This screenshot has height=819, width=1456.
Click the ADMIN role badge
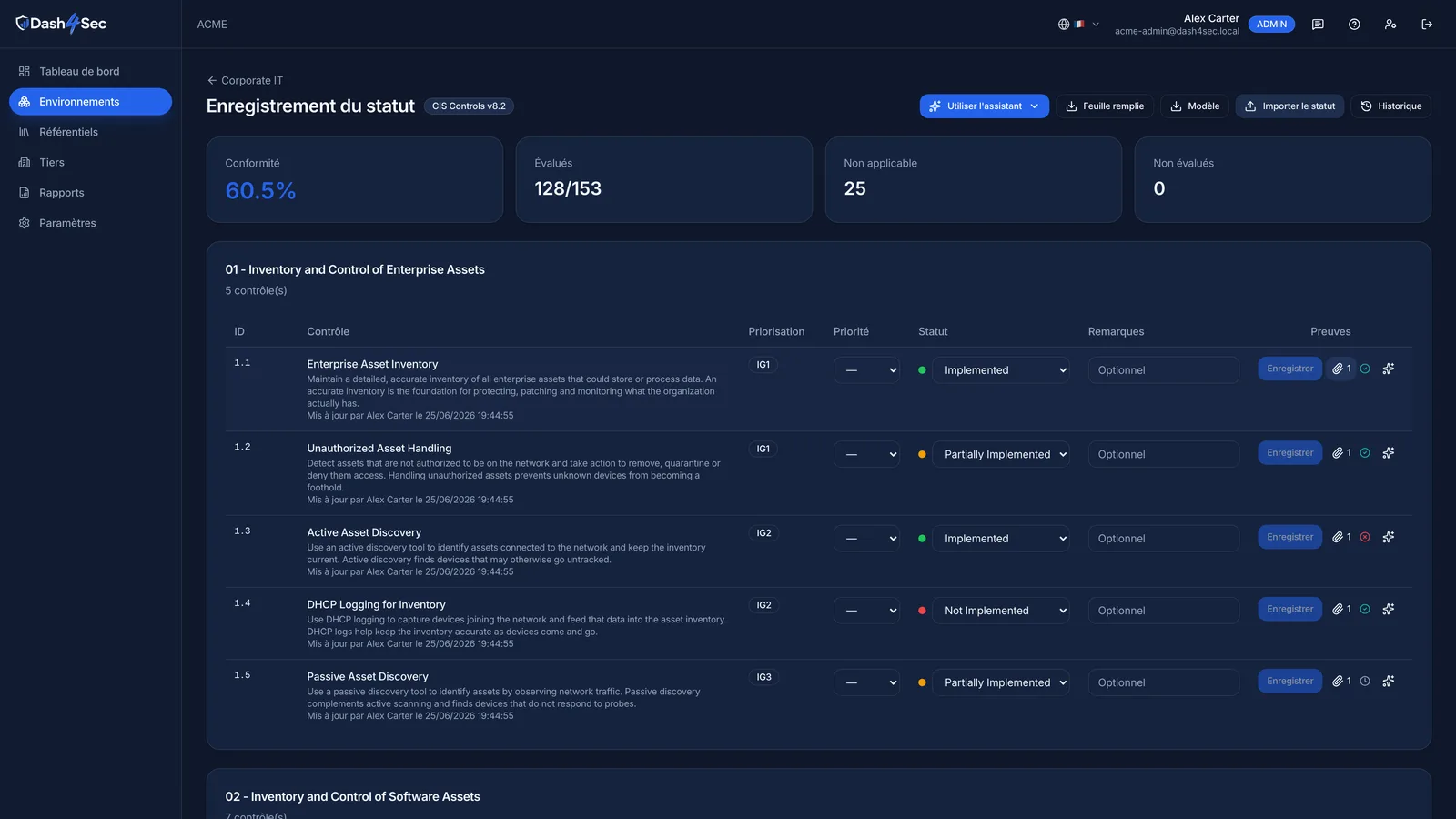1271,25
